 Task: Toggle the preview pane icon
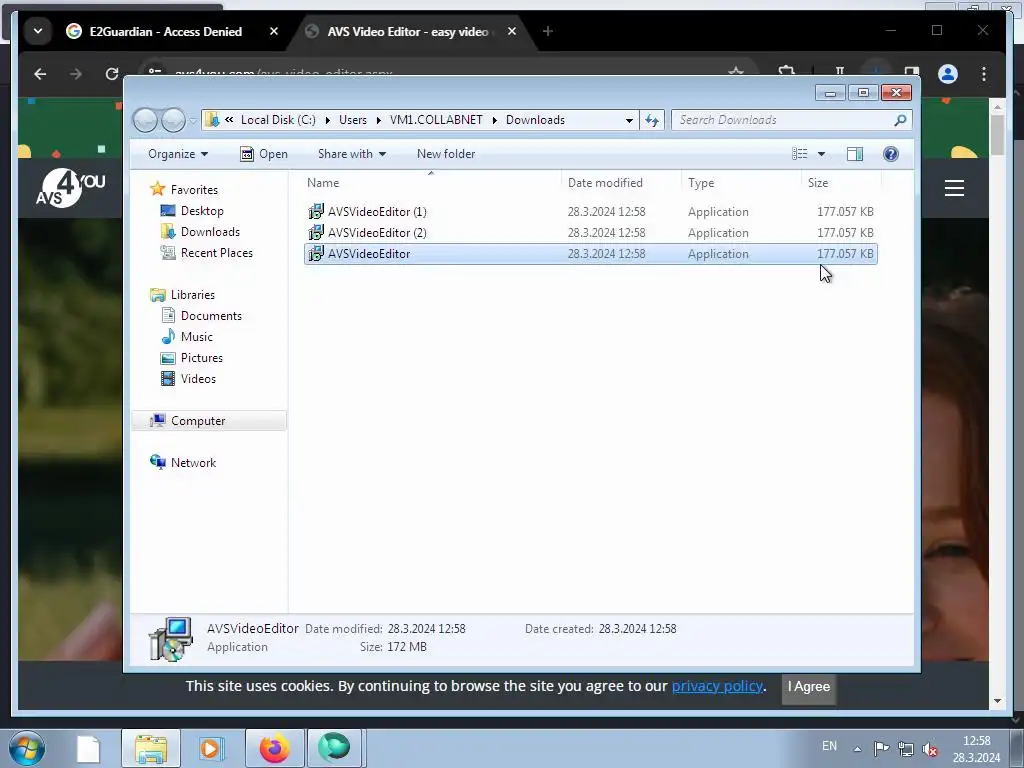click(855, 154)
